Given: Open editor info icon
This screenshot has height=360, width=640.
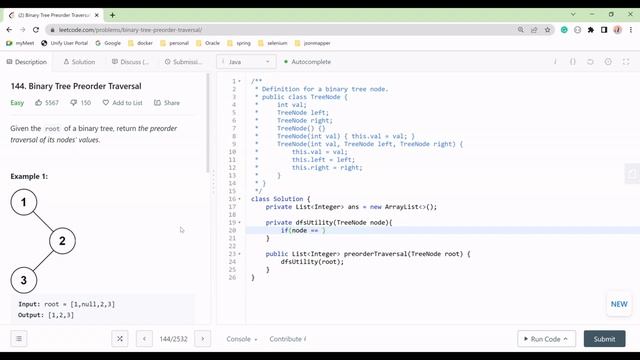Looking at the screenshot, I should (555, 62).
